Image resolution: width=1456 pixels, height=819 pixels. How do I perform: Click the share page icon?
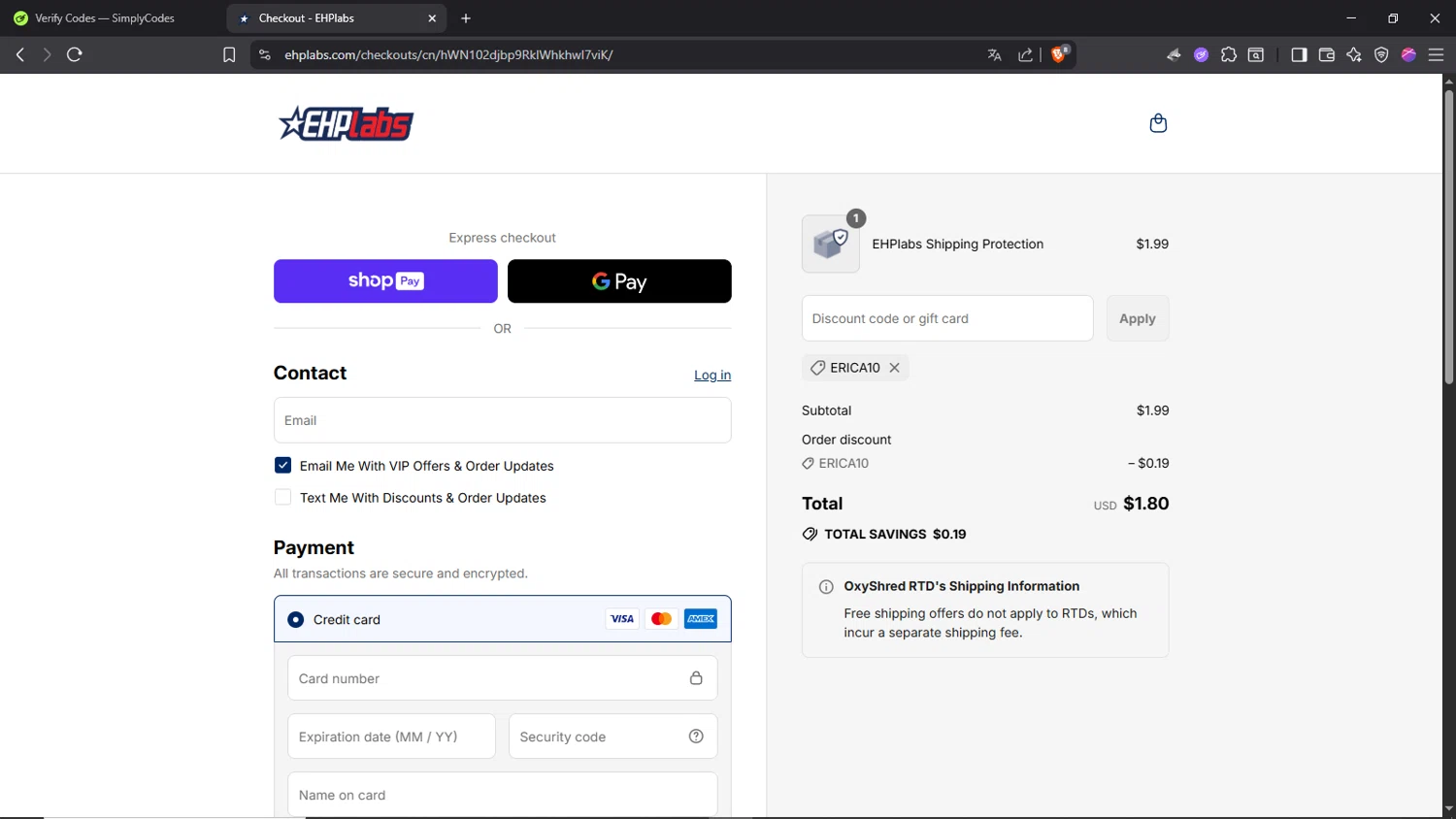[x=1025, y=55]
